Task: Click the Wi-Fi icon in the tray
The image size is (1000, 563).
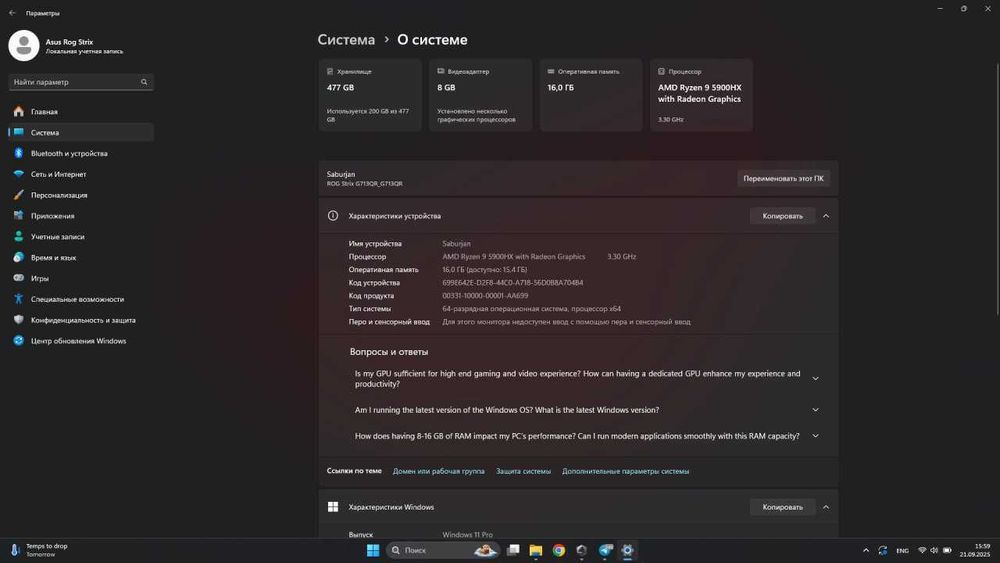Action: [922, 550]
